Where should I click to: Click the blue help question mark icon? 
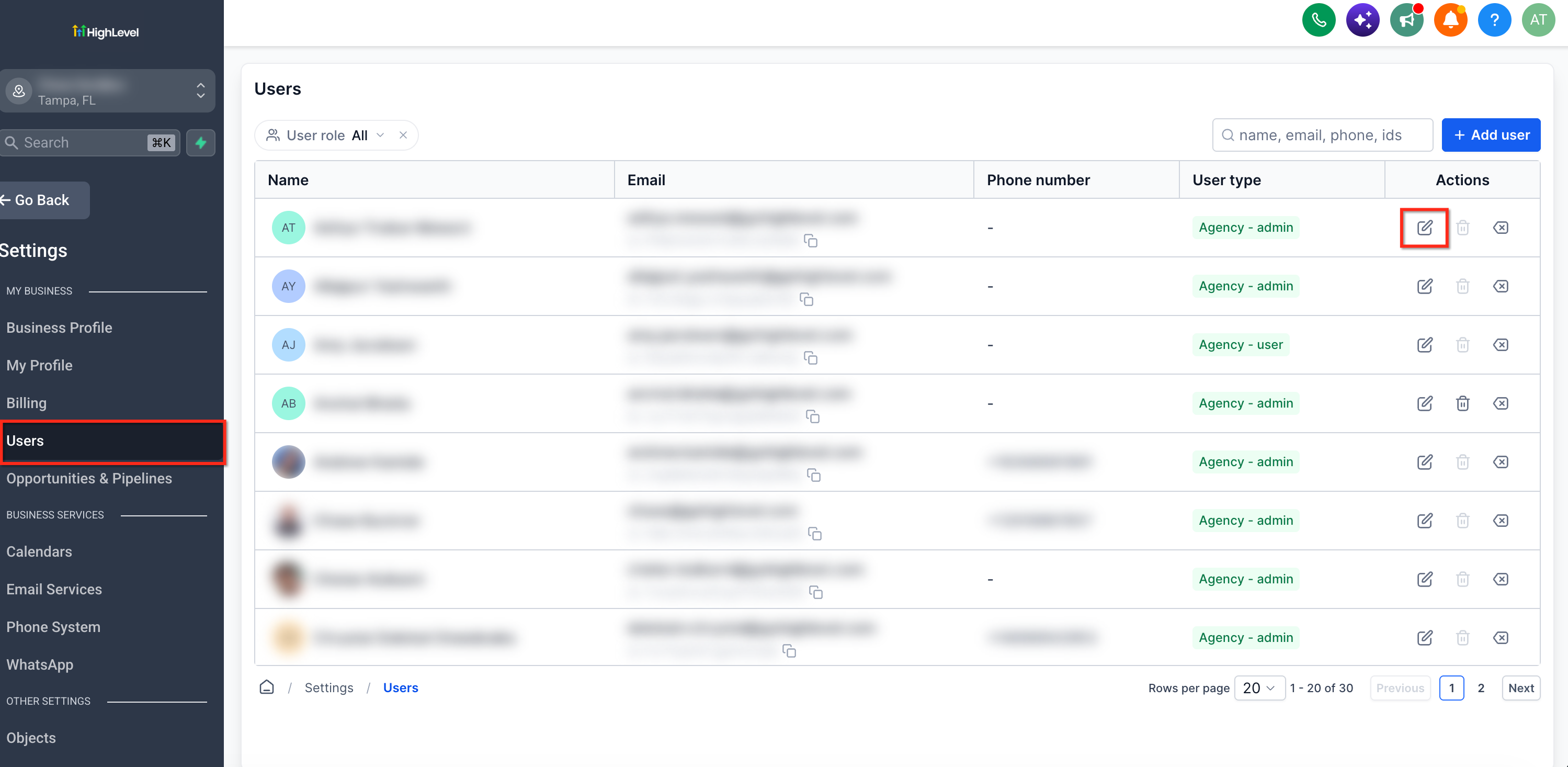1494,20
